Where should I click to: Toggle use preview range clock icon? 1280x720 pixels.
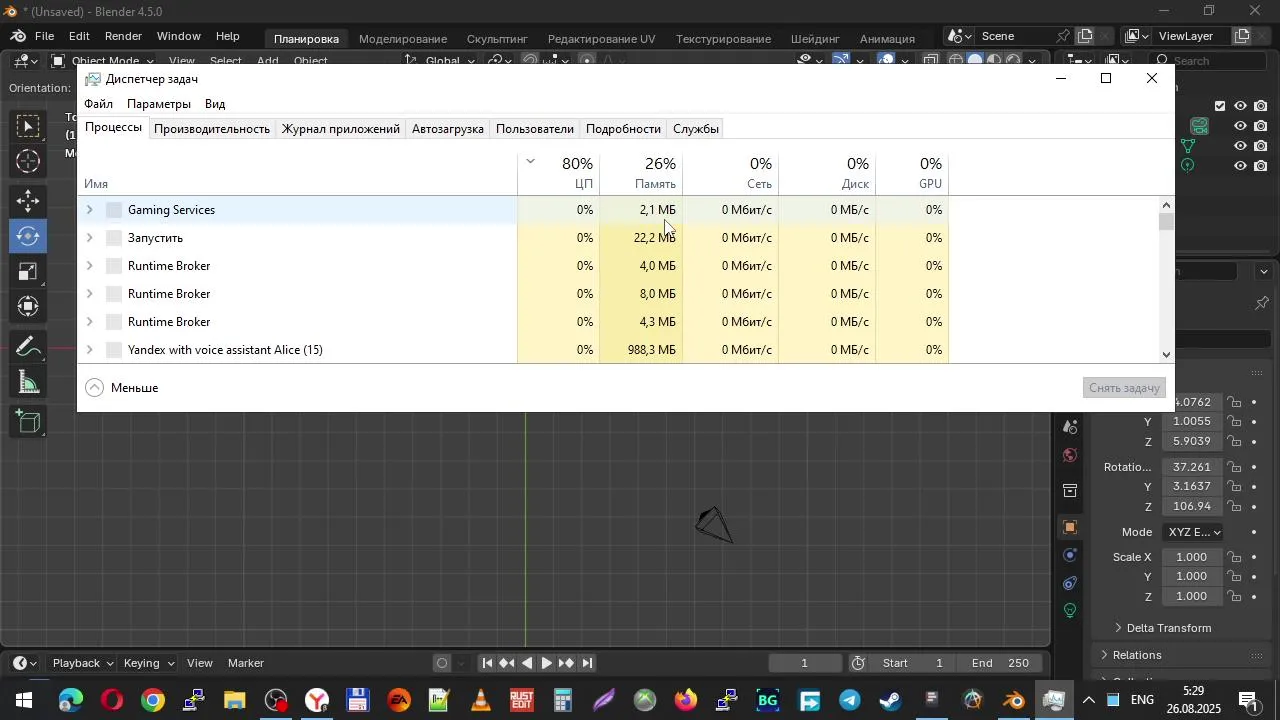(859, 663)
